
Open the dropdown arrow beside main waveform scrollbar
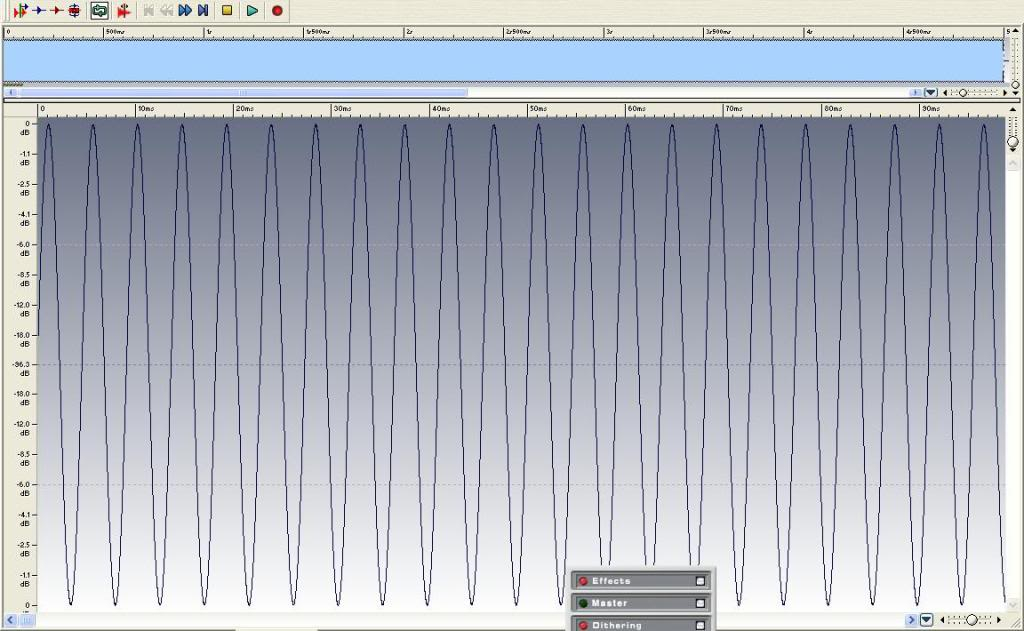[x=926, y=619]
